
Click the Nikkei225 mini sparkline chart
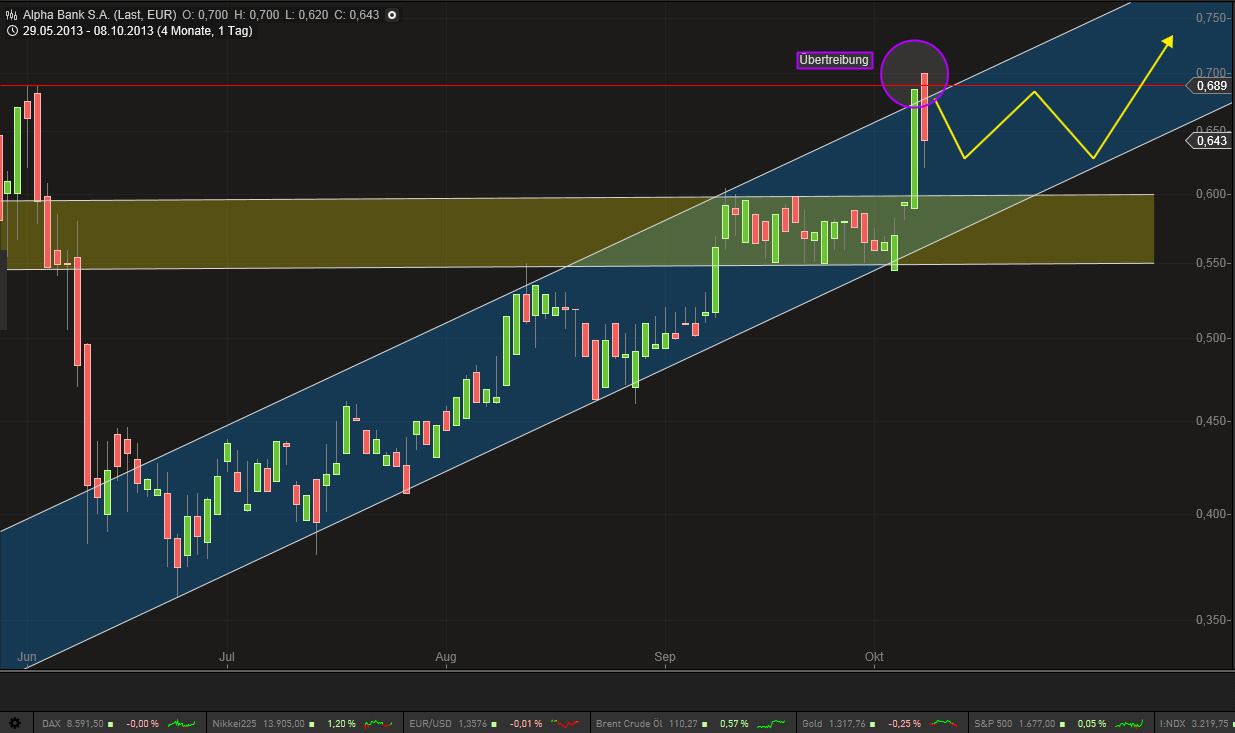coord(378,723)
